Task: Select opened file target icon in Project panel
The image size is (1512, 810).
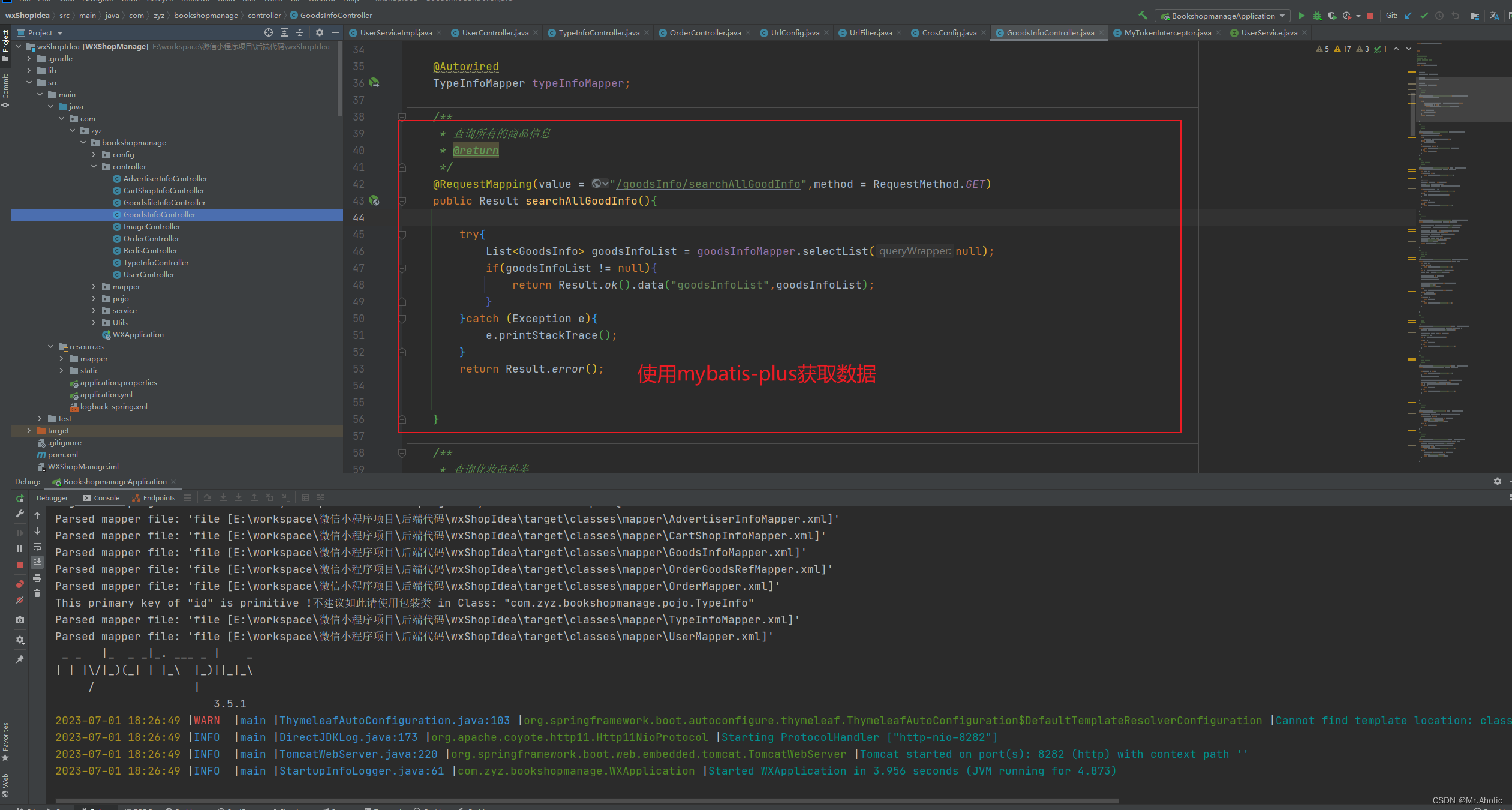Action: click(x=269, y=32)
